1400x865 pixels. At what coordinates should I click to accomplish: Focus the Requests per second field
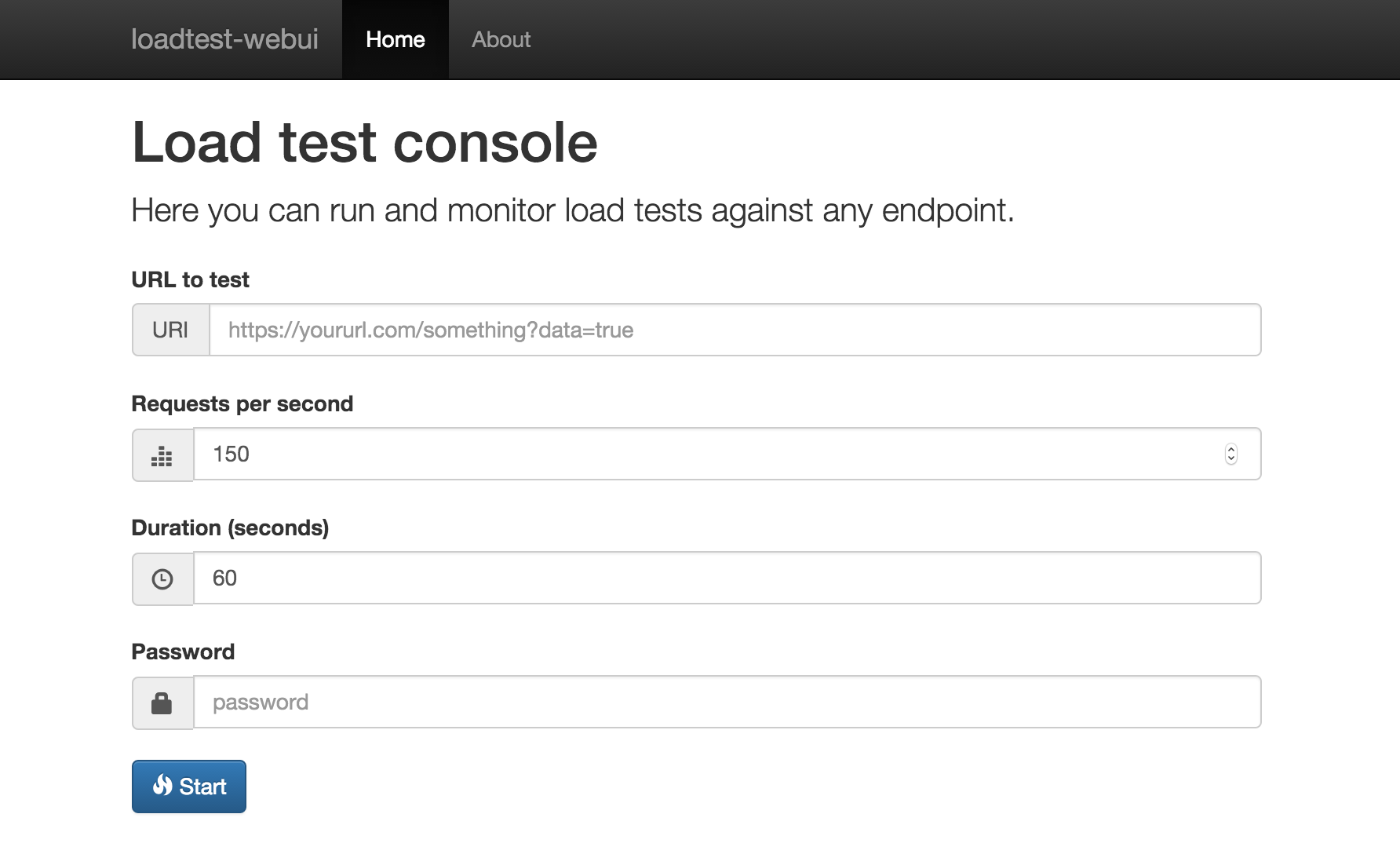[x=727, y=454]
